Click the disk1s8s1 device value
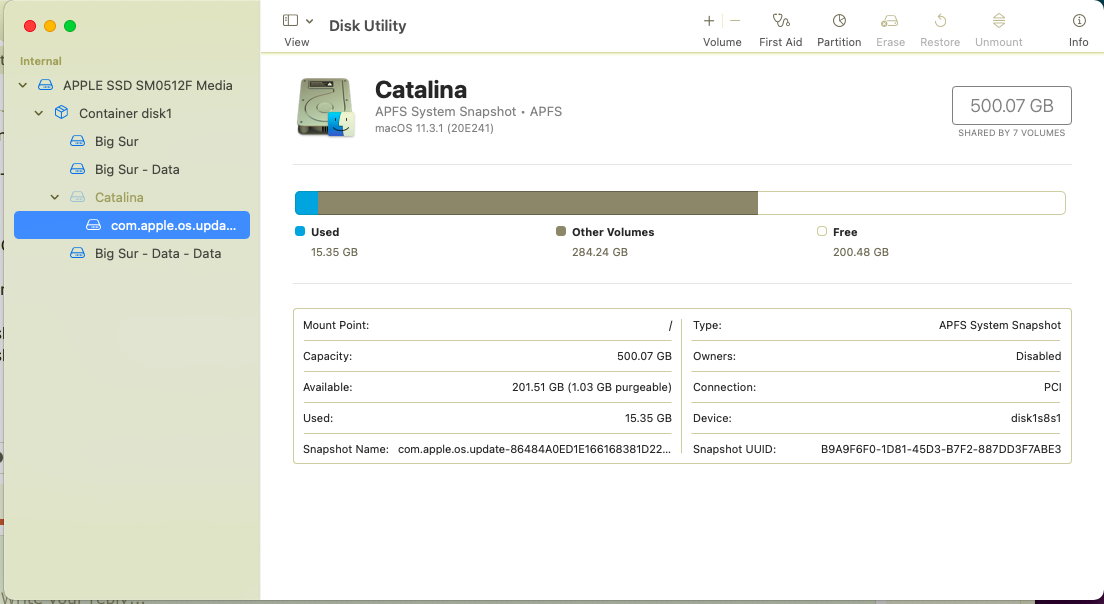Viewport: 1104px width, 604px height. click(x=1036, y=418)
